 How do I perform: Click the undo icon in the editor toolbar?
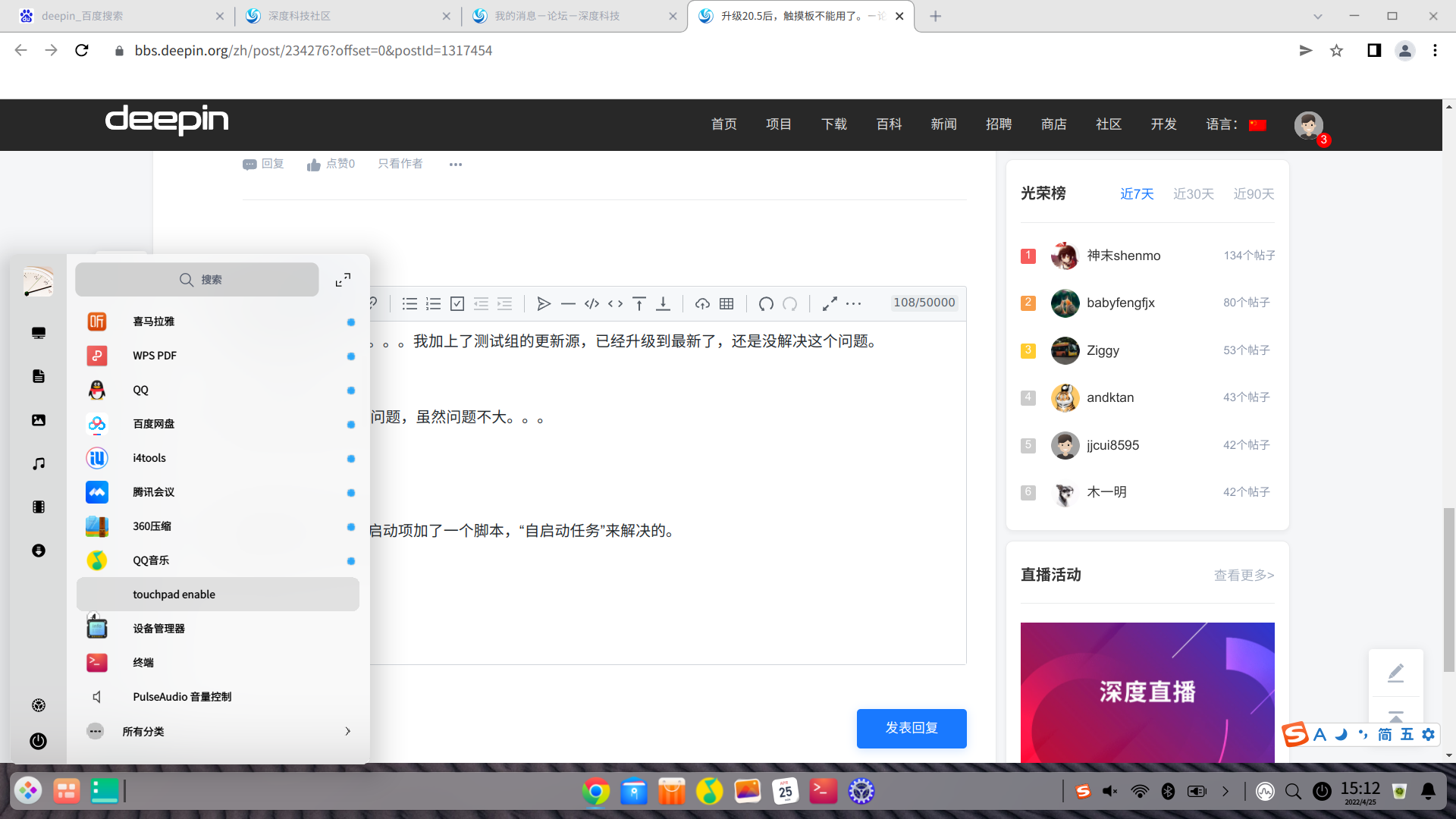(x=766, y=304)
